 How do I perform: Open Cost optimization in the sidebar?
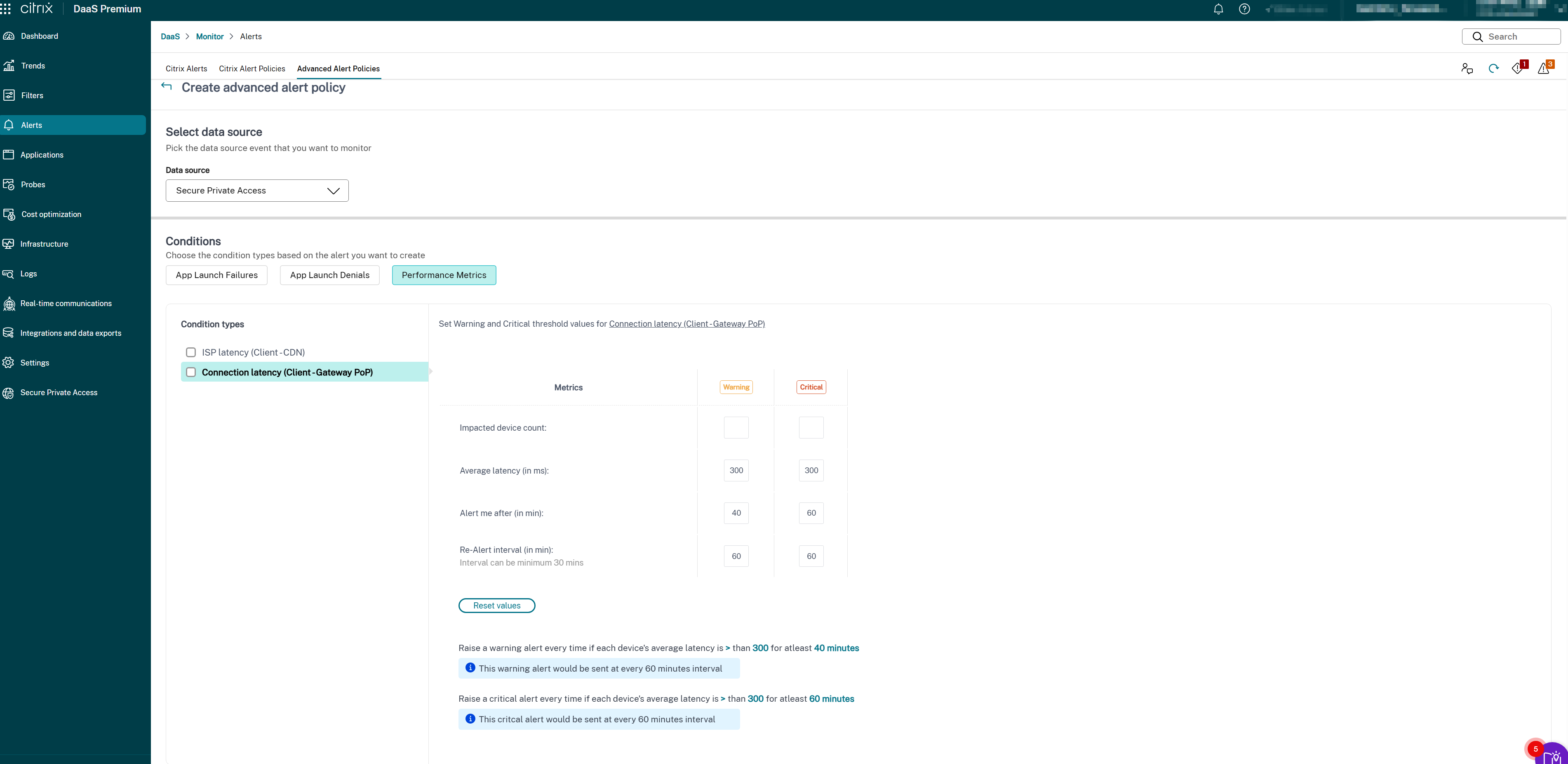click(51, 214)
